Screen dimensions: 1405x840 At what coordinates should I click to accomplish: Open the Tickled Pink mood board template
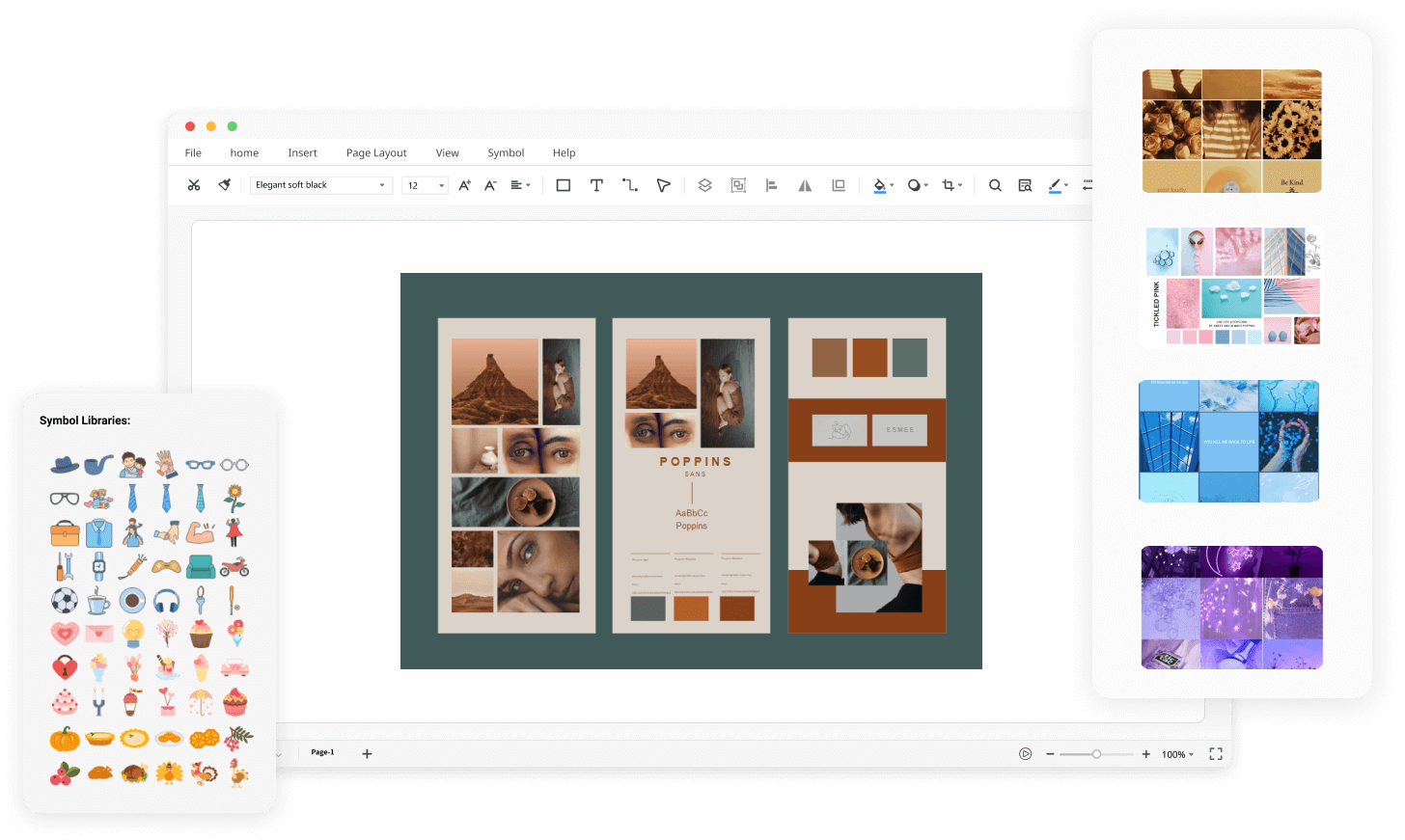(1232, 285)
